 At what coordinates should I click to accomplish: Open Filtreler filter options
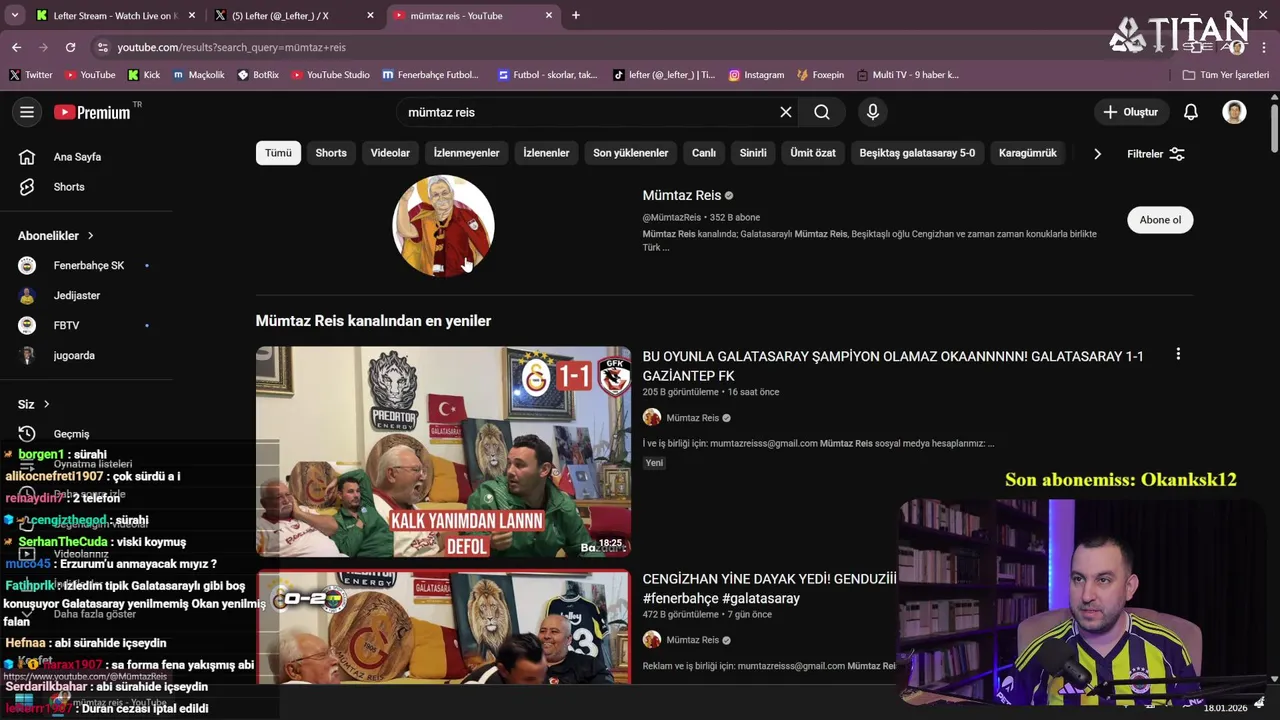click(x=1156, y=154)
